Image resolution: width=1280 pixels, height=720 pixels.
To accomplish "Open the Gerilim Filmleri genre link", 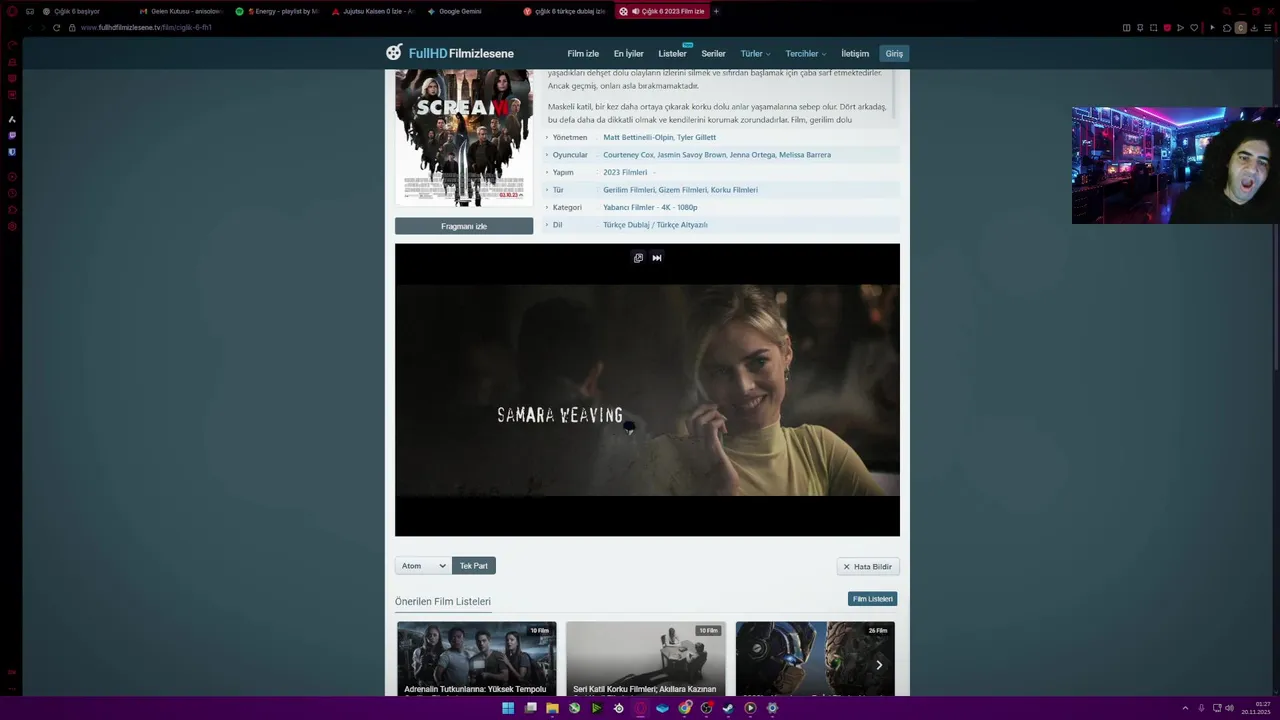I will (629, 190).
